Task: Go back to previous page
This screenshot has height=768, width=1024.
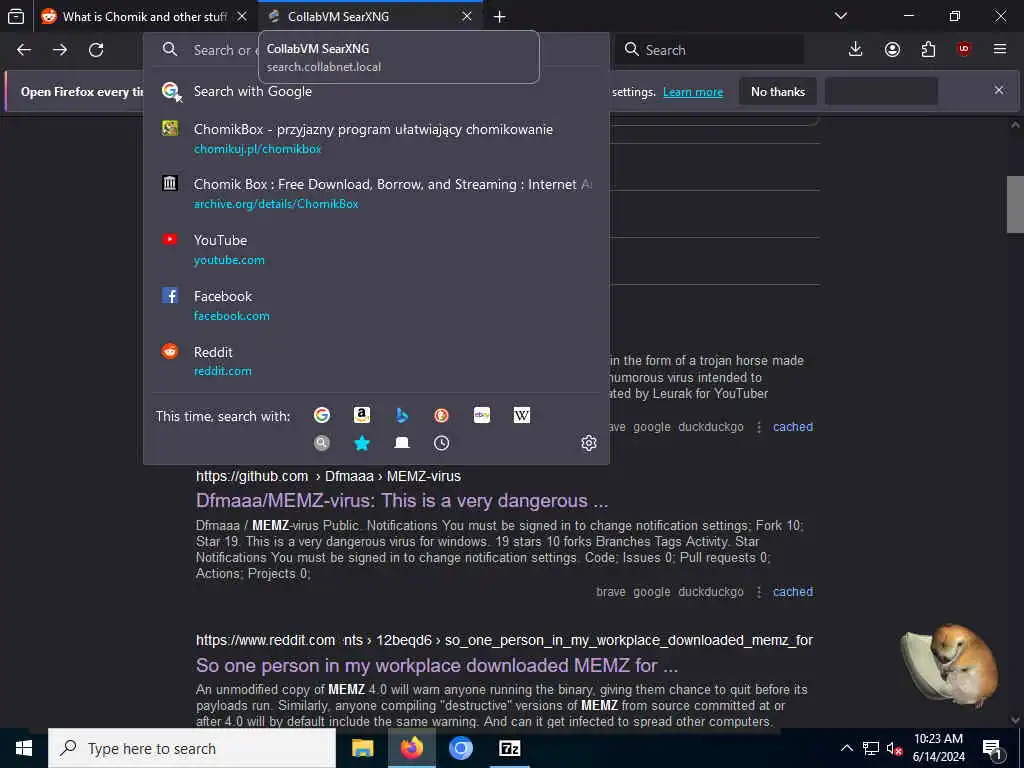Action: (x=24, y=50)
